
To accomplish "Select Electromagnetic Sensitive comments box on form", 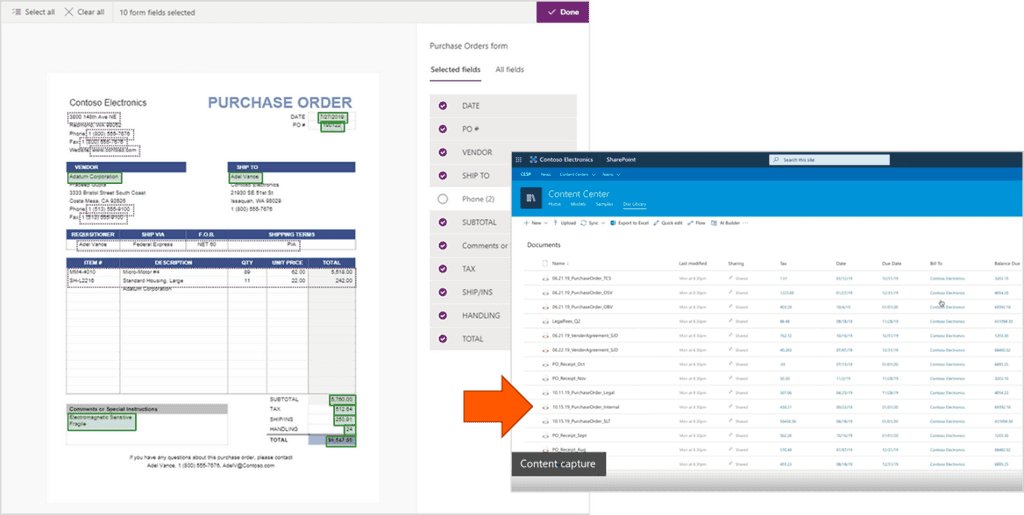I will pos(101,421).
